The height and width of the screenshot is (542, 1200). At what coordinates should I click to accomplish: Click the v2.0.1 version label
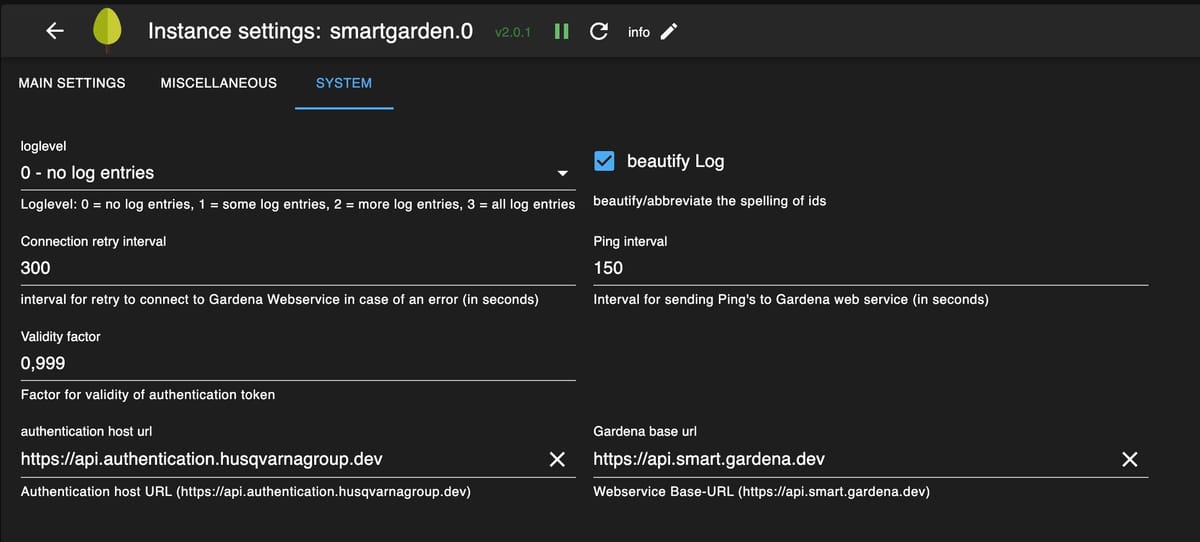pos(513,33)
